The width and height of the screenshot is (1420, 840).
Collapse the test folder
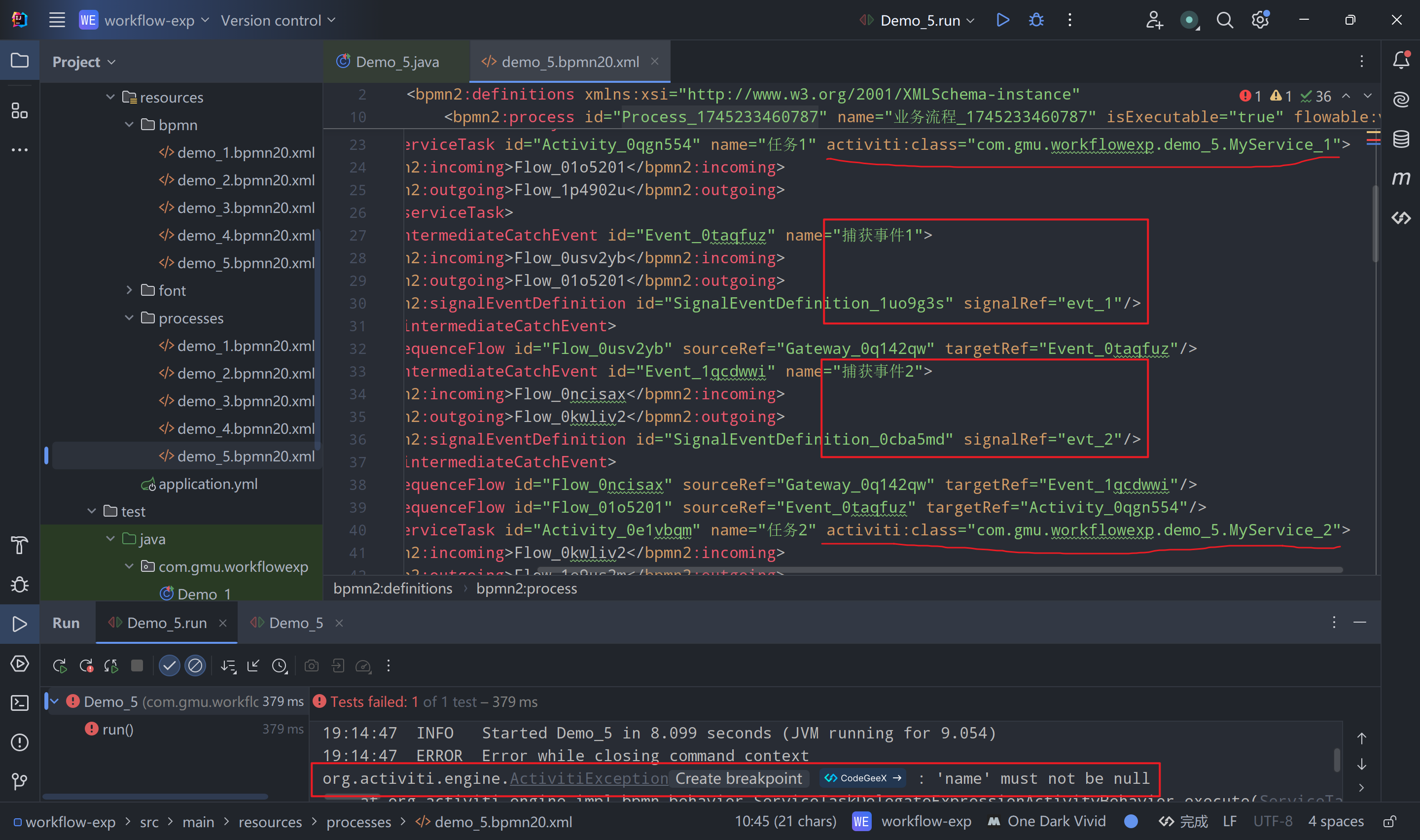pyautogui.click(x=92, y=511)
